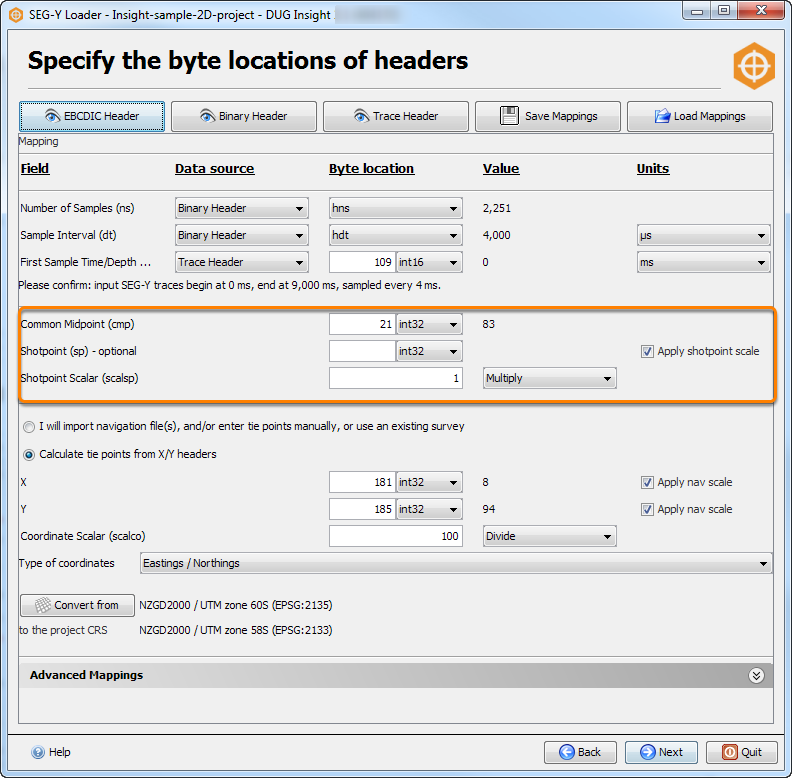Image resolution: width=792 pixels, height=778 pixels.
Task: Click the Advanced Mappings header bar
Action: (396, 675)
